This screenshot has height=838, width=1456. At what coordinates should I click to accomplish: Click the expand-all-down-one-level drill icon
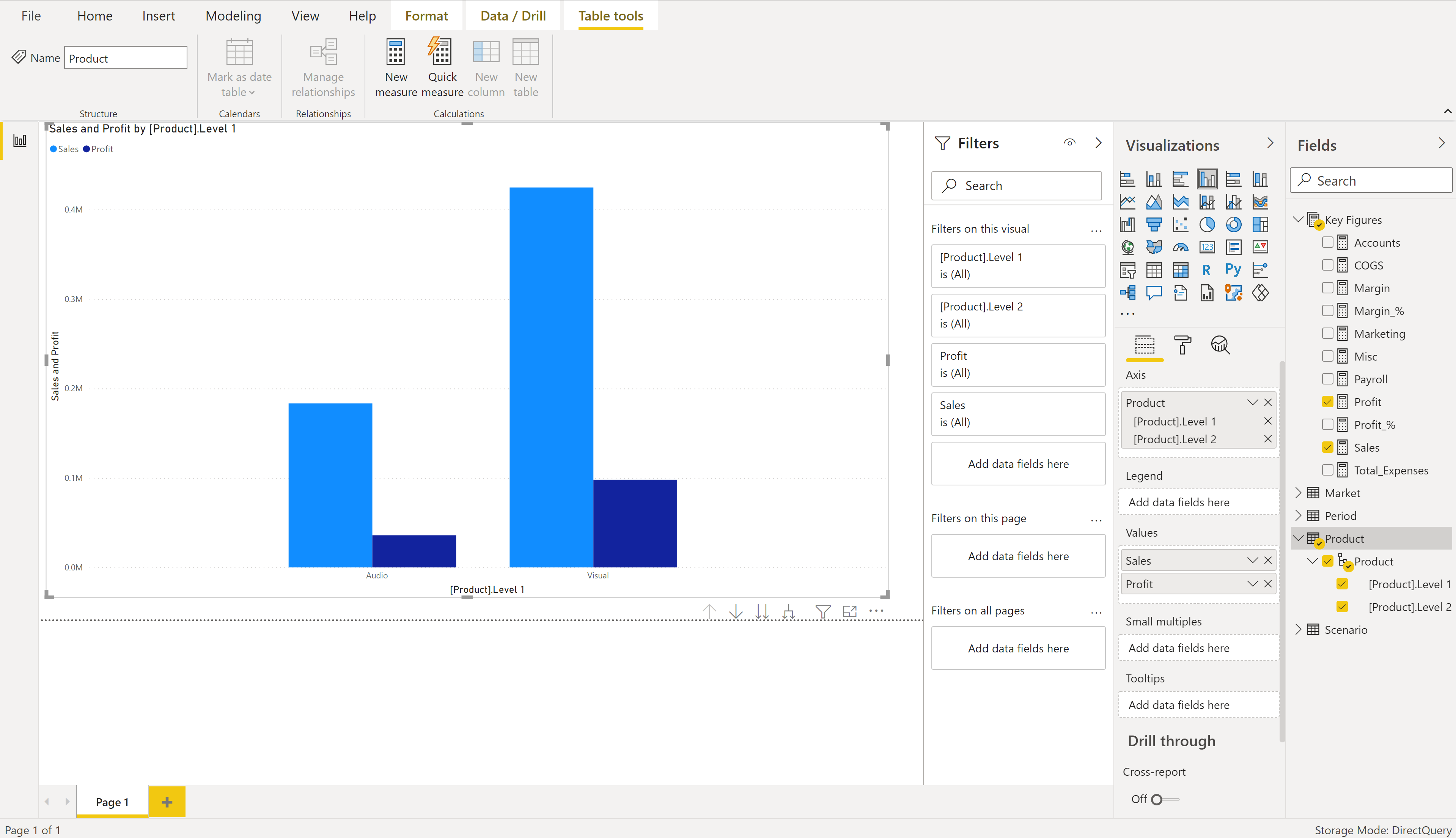[788, 611]
